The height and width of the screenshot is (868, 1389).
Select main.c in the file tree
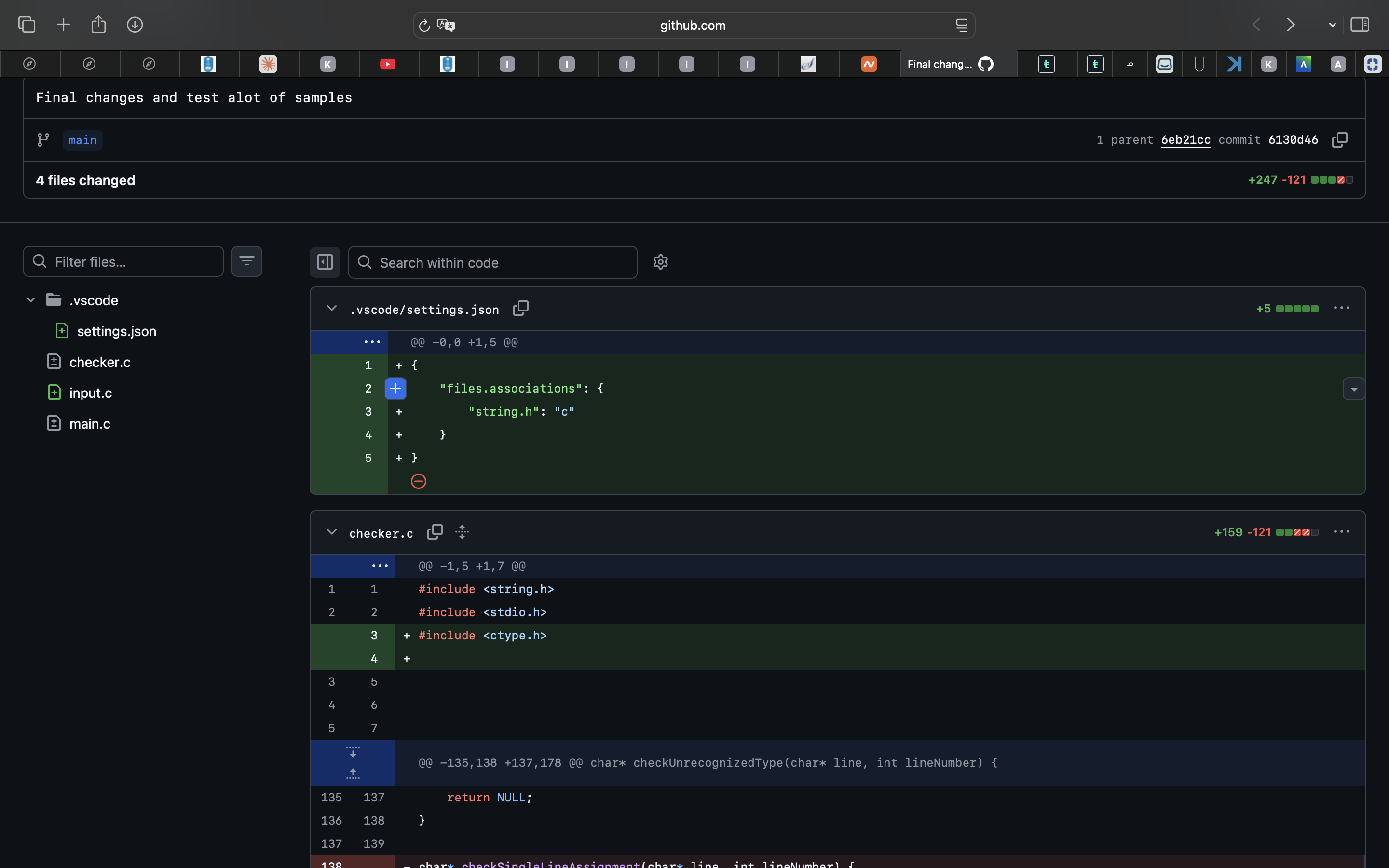point(90,424)
